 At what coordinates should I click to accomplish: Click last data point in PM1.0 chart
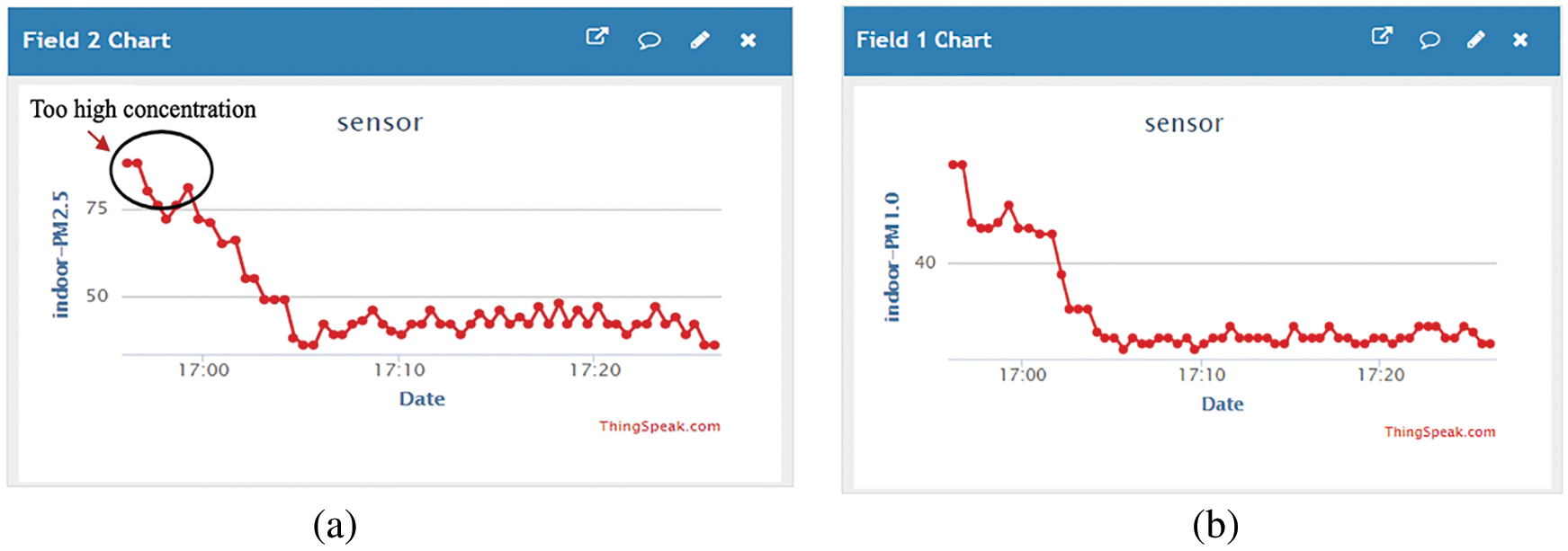coord(1491,343)
